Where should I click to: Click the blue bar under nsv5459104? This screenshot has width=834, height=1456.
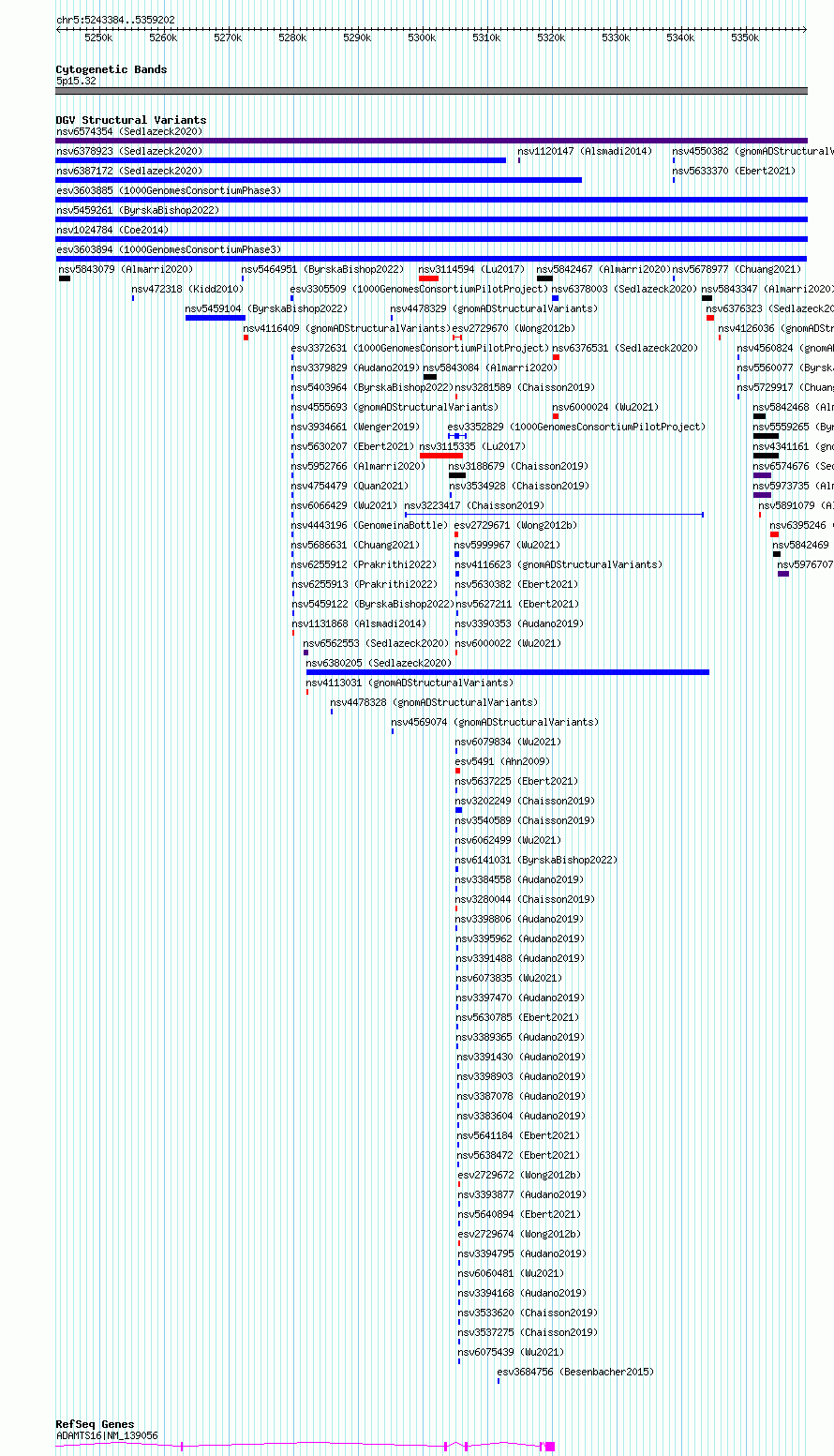[215, 318]
